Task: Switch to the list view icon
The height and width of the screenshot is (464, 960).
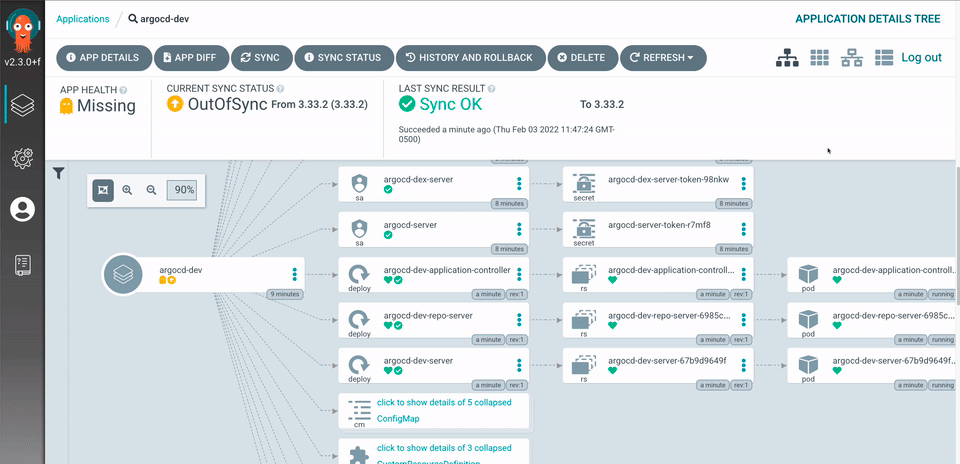Action: pyautogui.click(x=884, y=58)
